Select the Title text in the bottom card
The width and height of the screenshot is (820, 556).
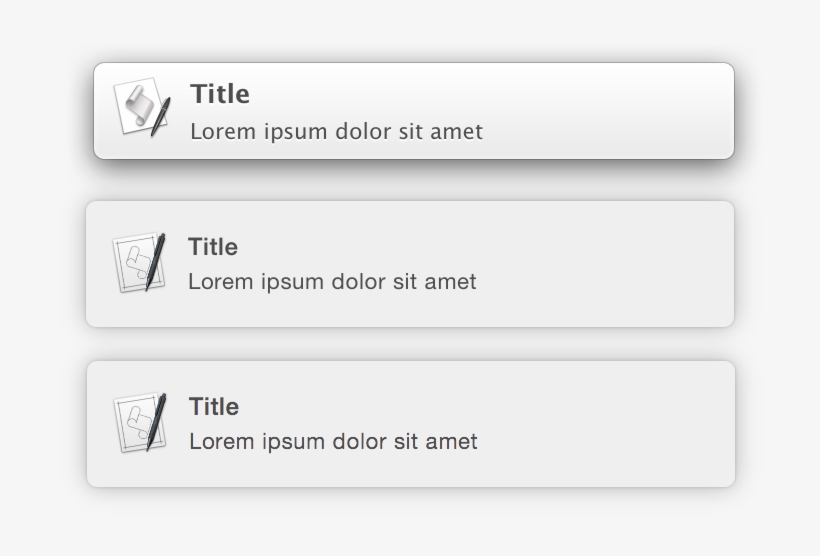coord(214,407)
